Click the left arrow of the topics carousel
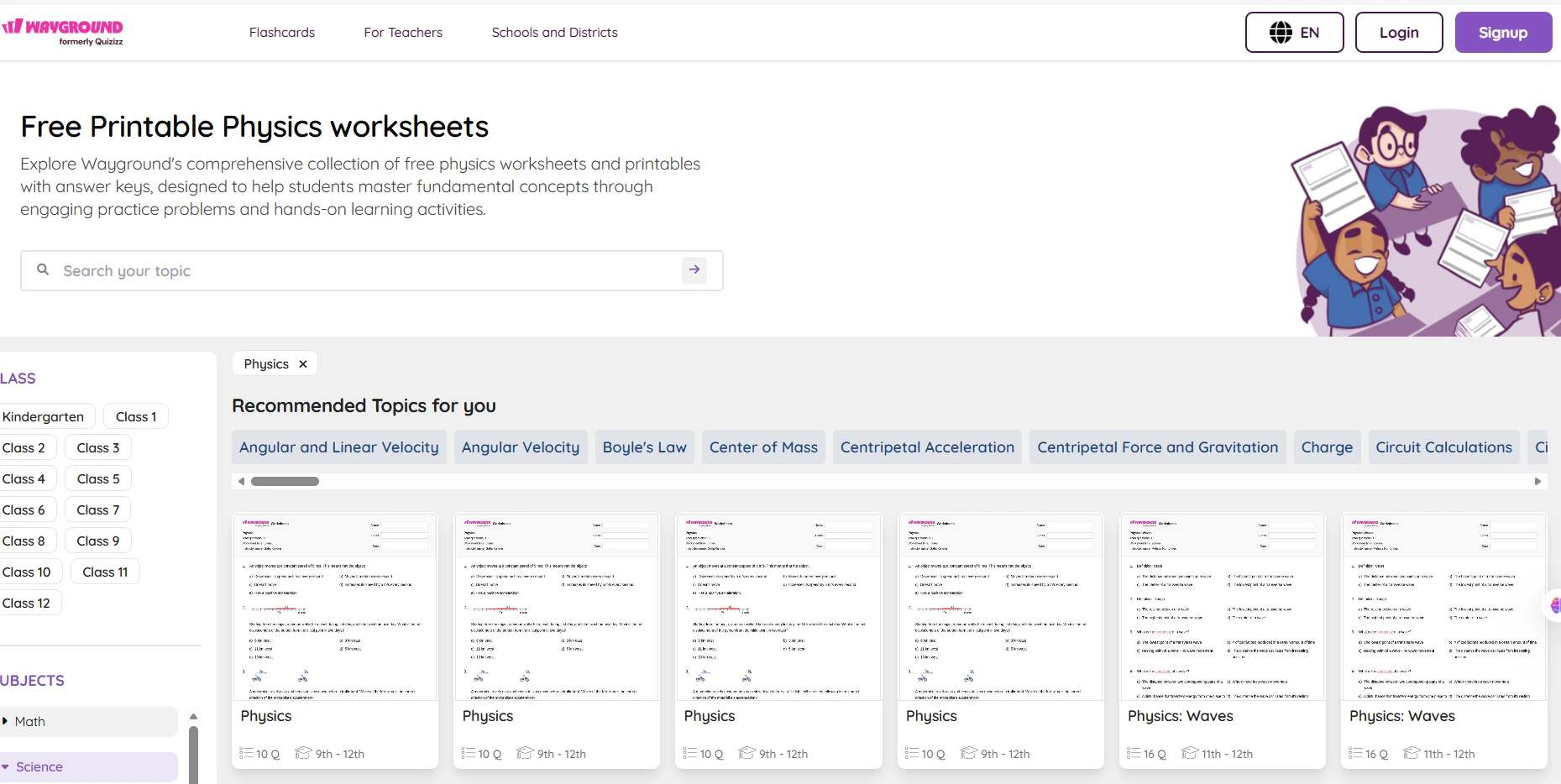1561x784 pixels. [x=240, y=481]
